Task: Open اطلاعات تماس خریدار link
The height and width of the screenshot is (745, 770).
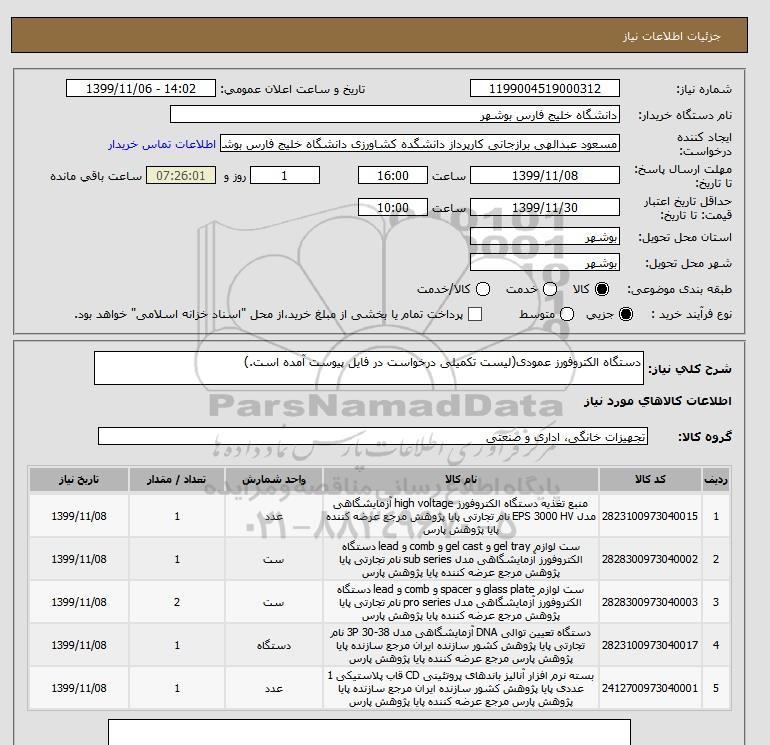Action: [x=162, y=144]
